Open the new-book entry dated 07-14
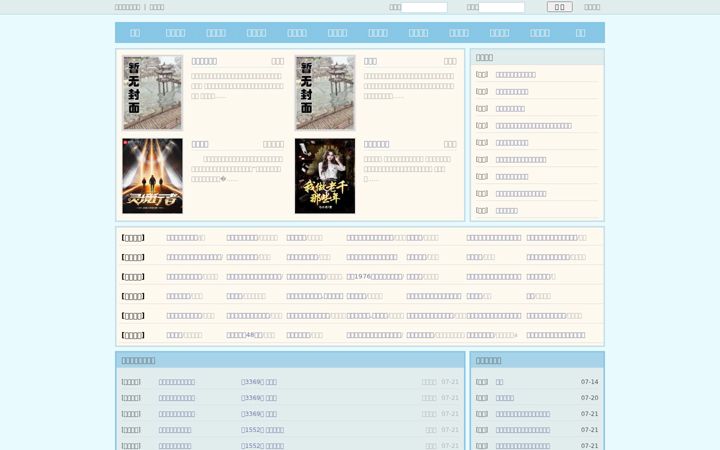The image size is (720, 450). [500, 382]
